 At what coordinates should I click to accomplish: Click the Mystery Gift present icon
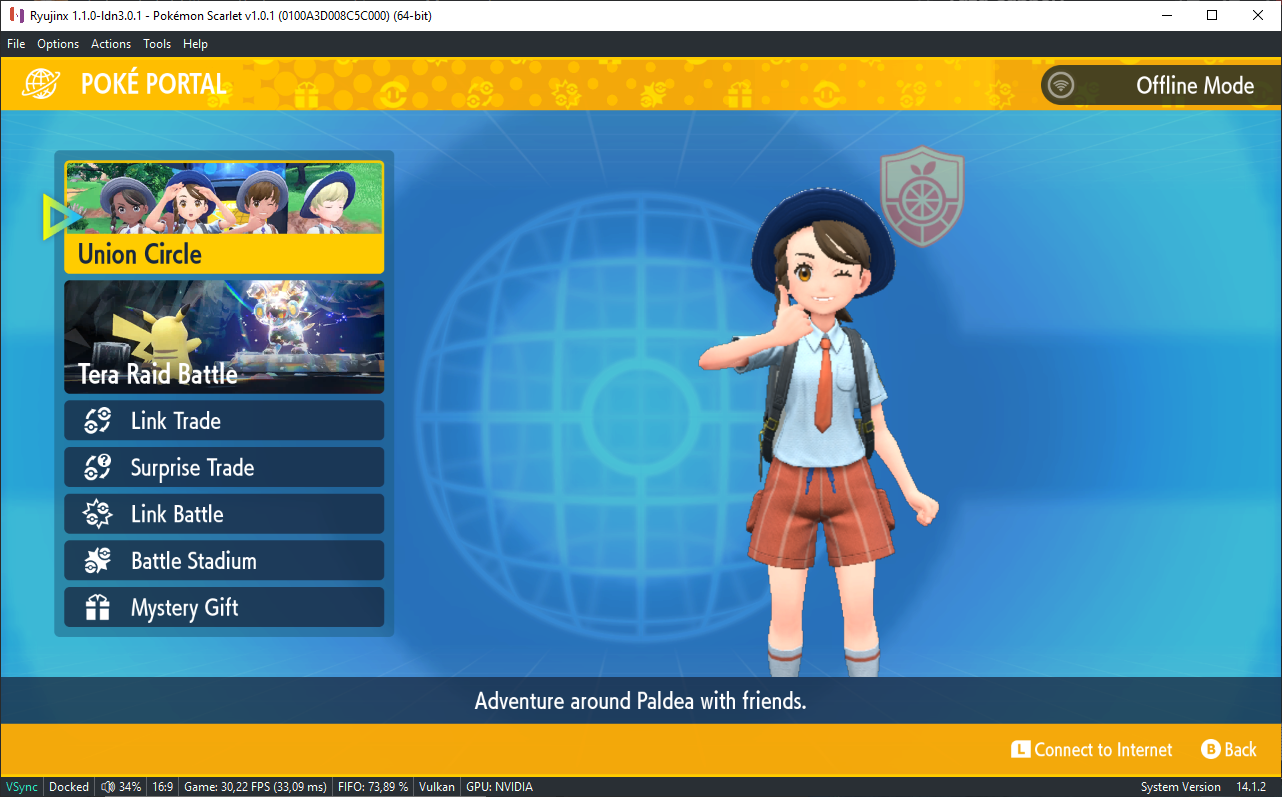[97, 608]
